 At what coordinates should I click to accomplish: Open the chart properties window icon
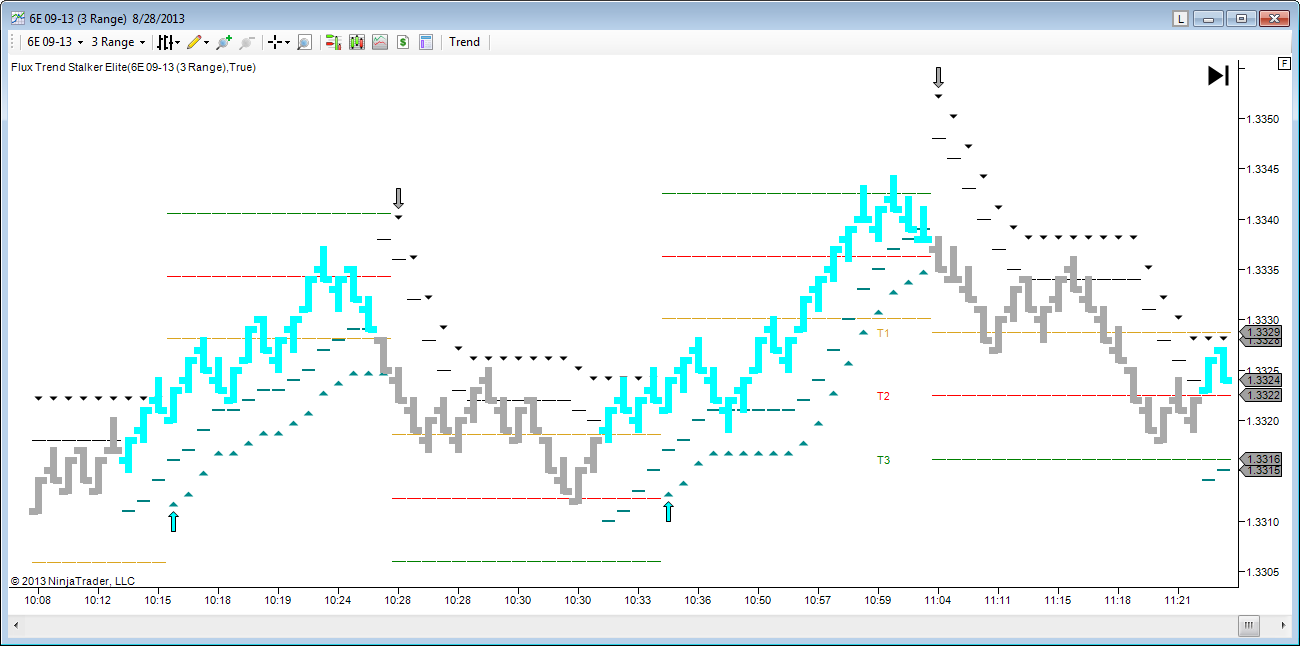click(426, 42)
